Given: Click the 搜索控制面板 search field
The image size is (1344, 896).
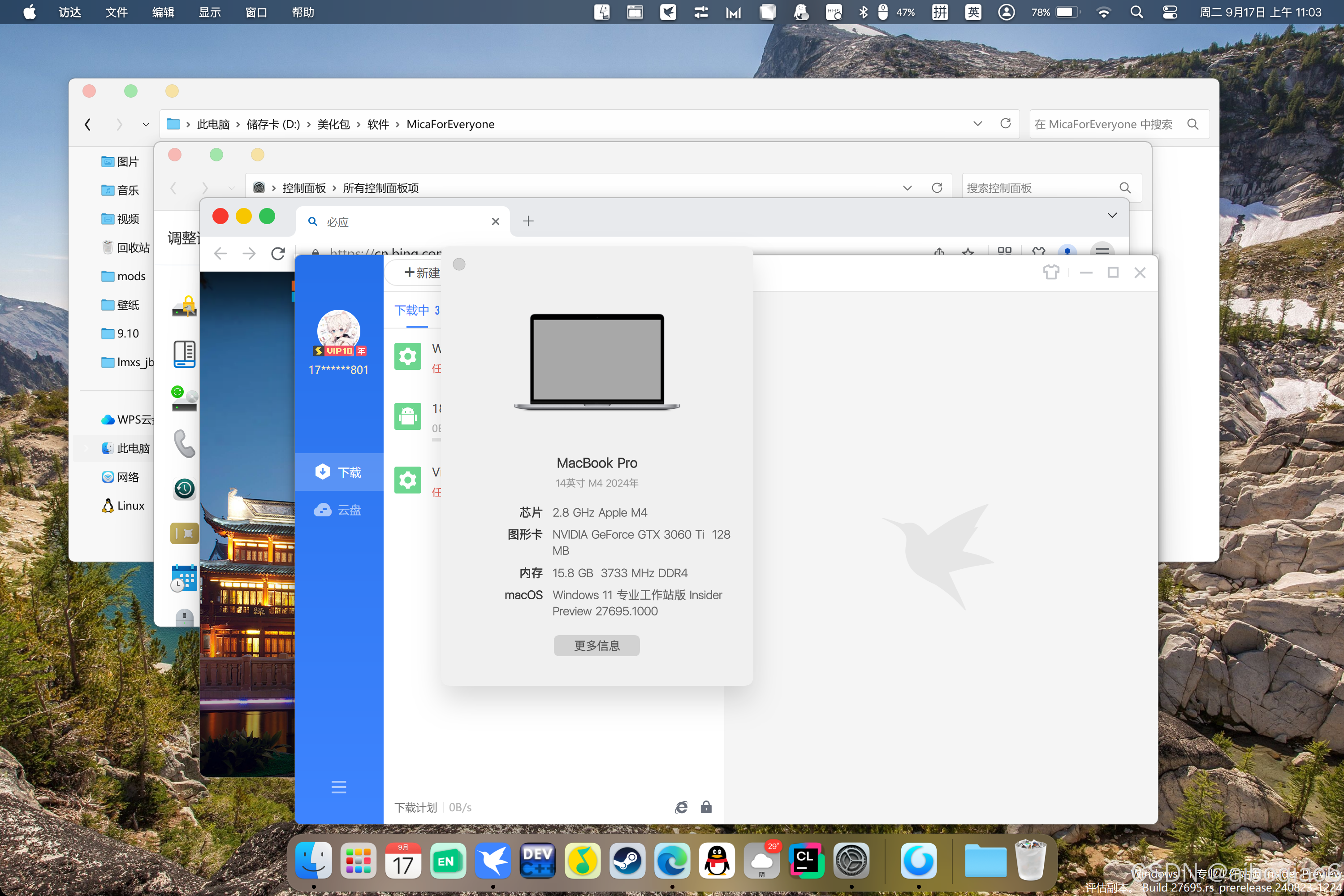Looking at the screenshot, I should (x=1051, y=188).
